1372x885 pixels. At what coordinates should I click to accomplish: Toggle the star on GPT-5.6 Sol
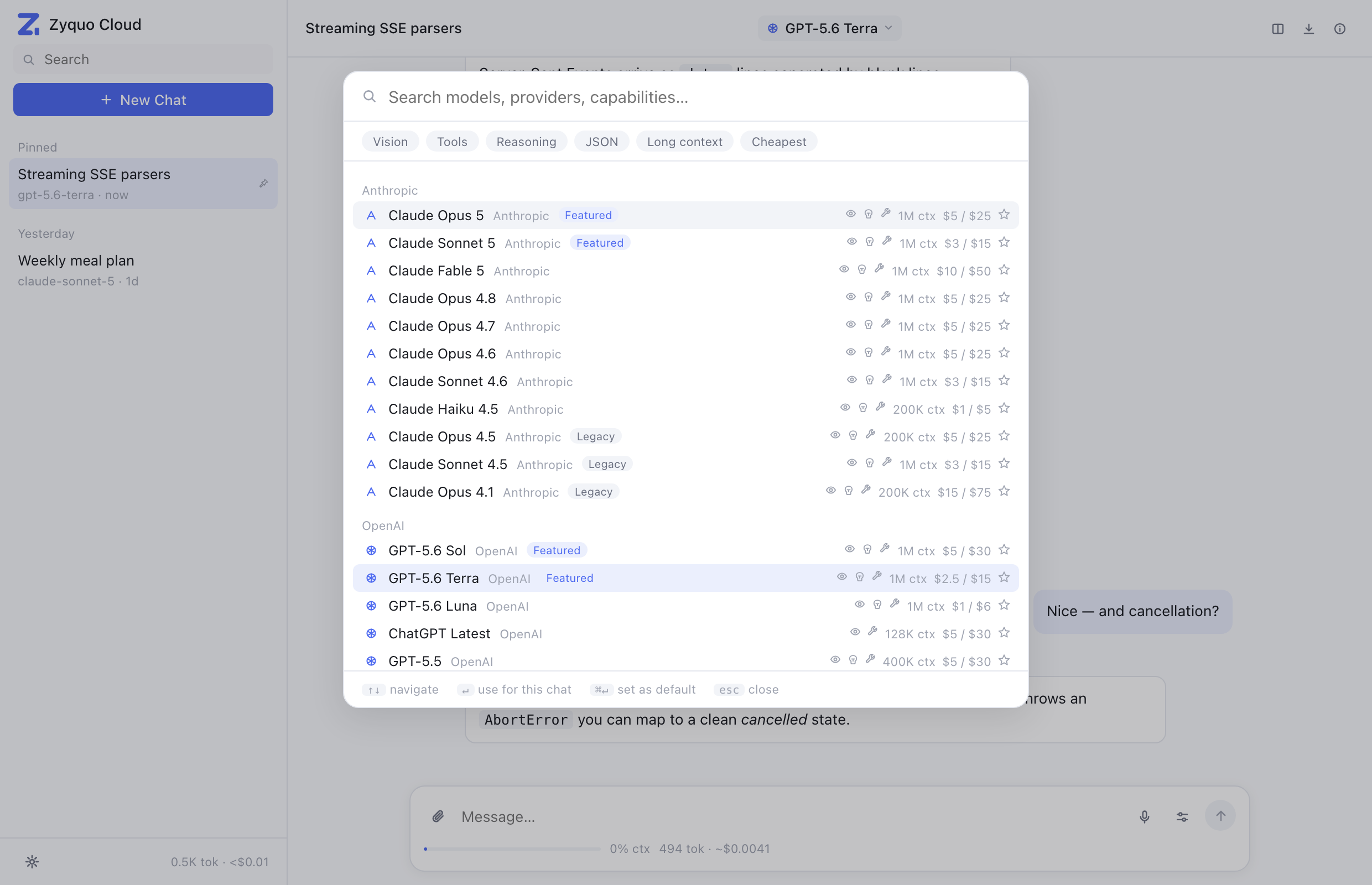tap(1004, 549)
